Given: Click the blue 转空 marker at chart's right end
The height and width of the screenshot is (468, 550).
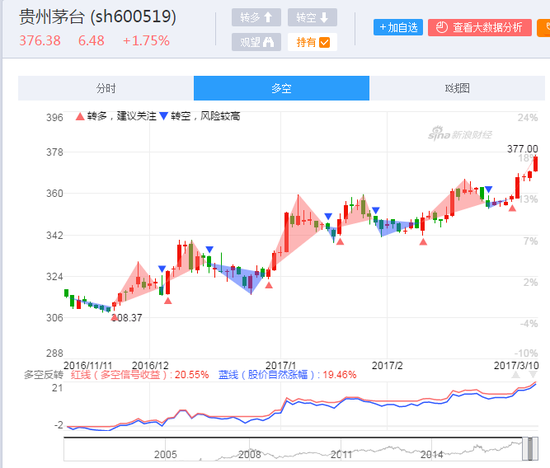Looking at the screenshot, I should (x=488, y=189).
